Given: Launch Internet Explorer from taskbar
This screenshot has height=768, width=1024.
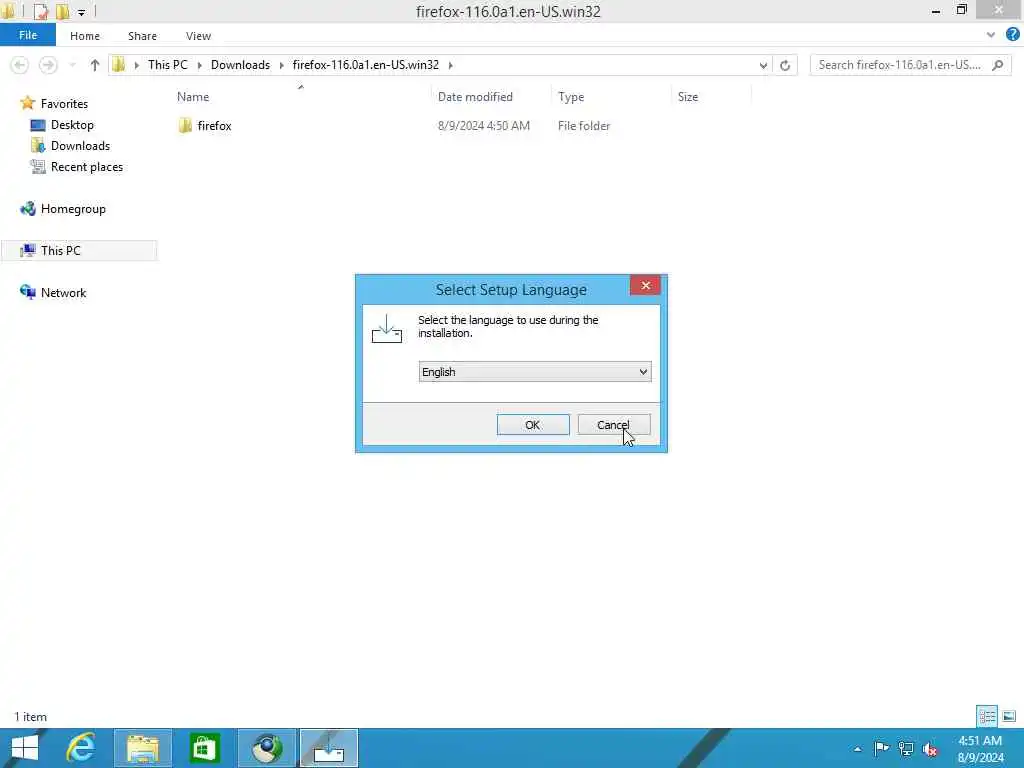Looking at the screenshot, I should (x=81, y=748).
